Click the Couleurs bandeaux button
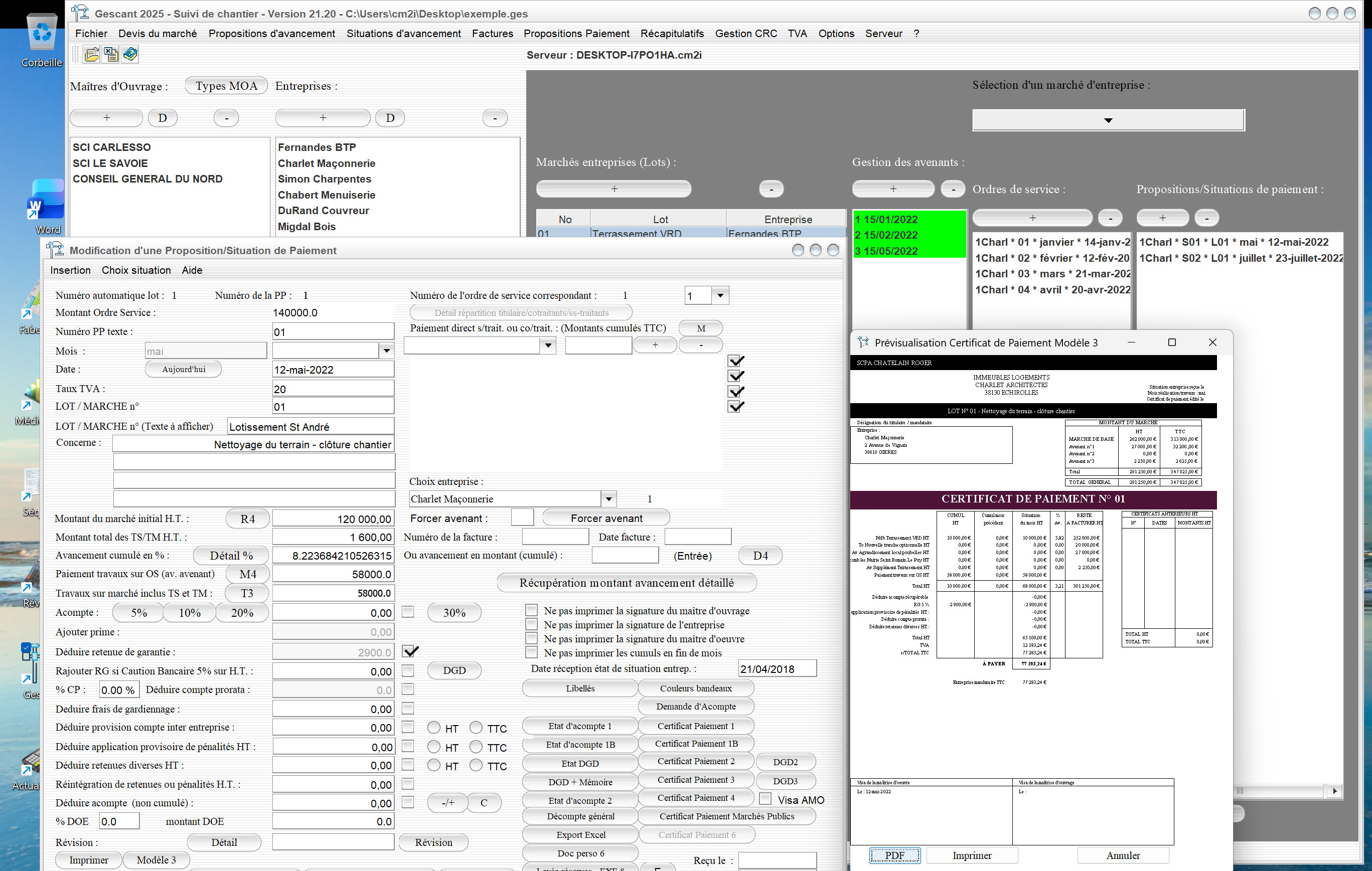Screen dimensions: 1372x871 click(696, 688)
